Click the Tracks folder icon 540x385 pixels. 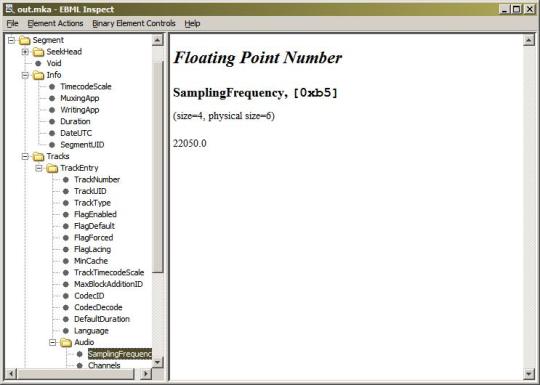tap(39, 157)
